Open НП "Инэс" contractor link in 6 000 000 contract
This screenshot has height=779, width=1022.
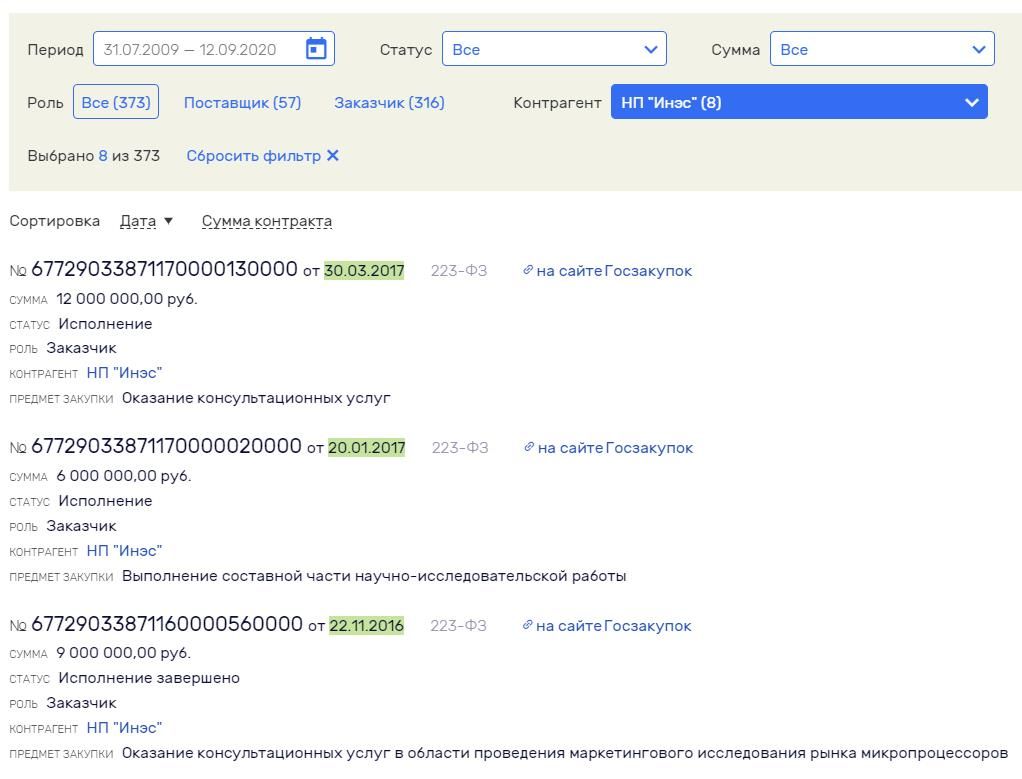click(x=124, y=551)
